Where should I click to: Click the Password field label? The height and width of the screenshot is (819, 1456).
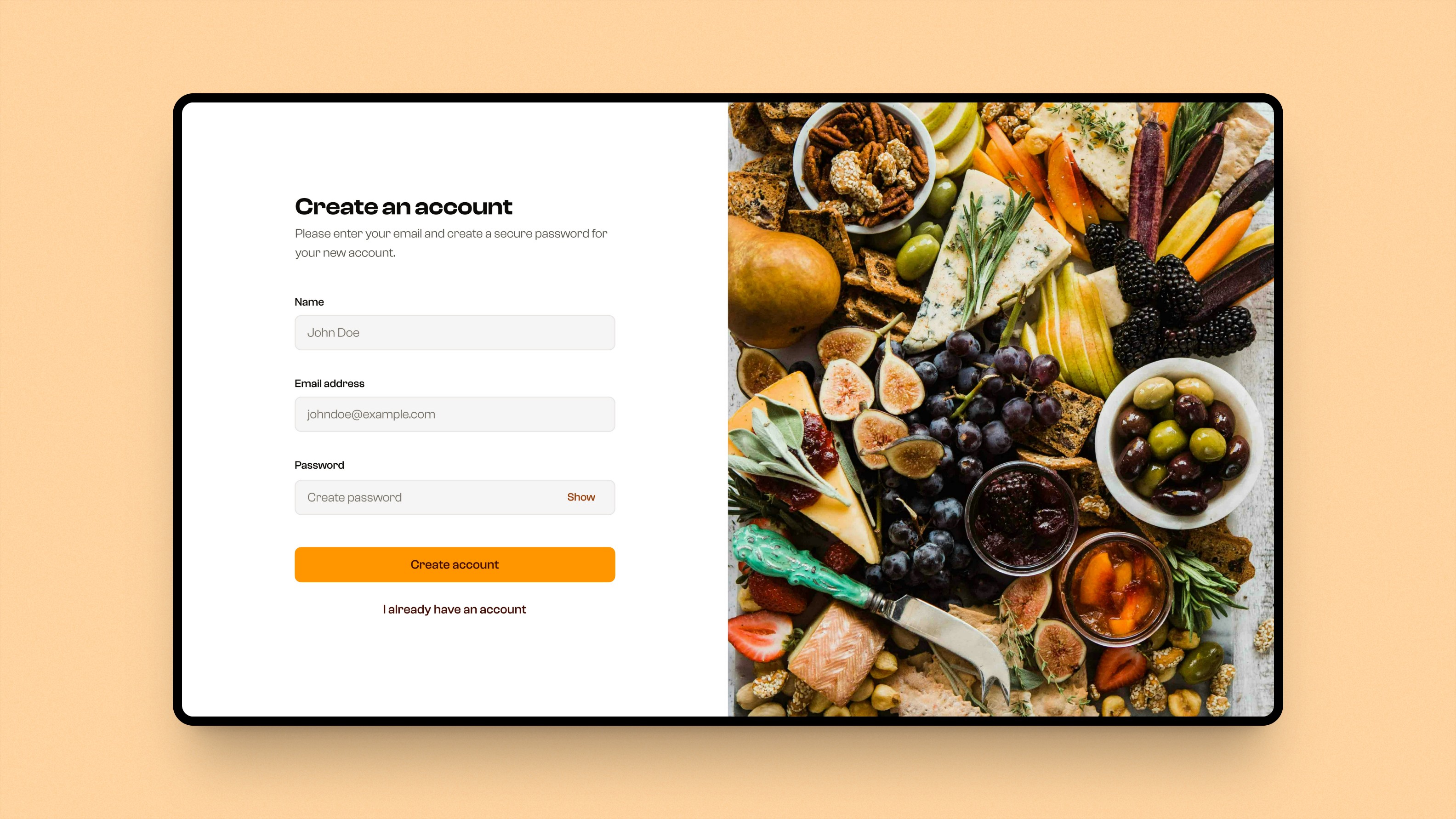pyautogui.click(x=319, y=465)
